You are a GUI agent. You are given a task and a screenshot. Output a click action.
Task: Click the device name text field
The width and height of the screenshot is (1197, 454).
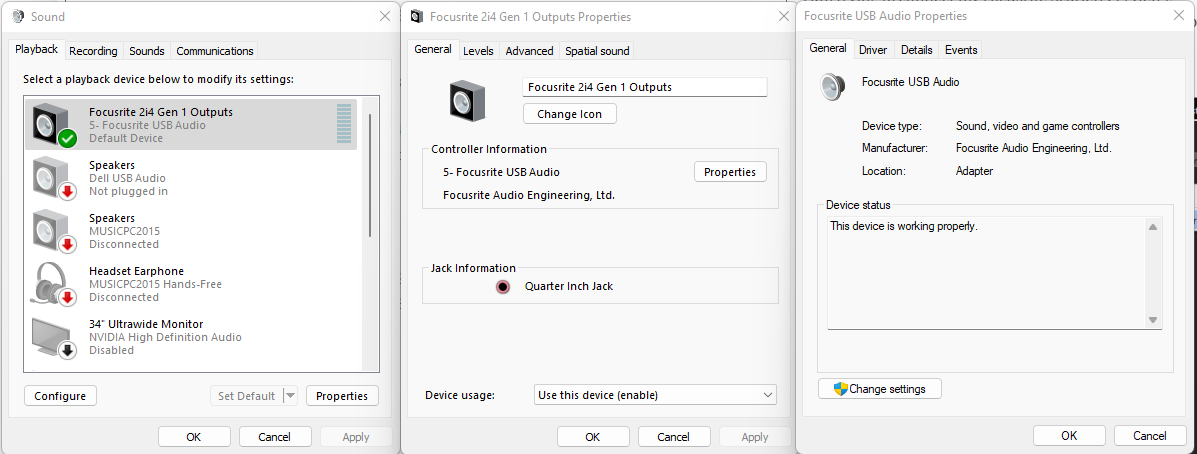click(645, 87)
